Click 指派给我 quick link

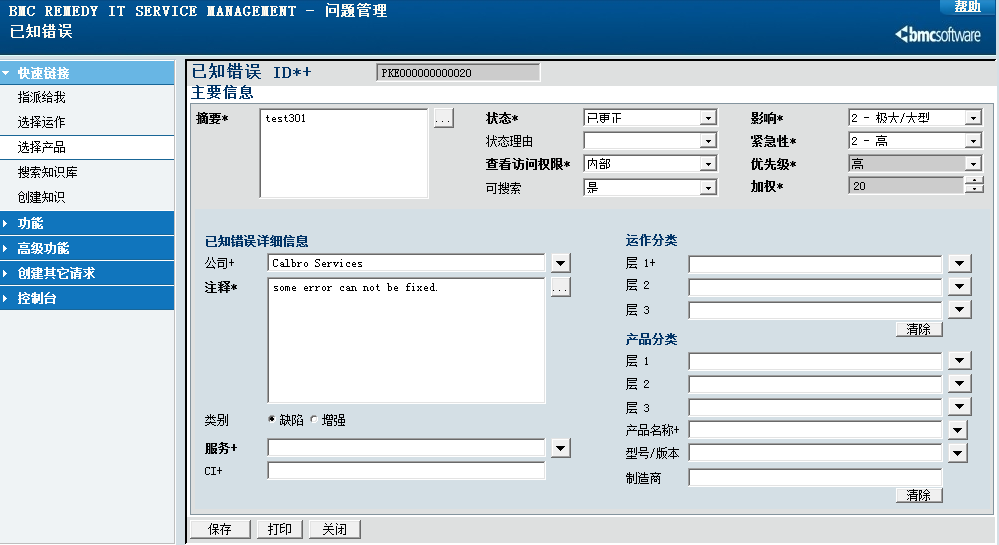[x=41, y=98]
